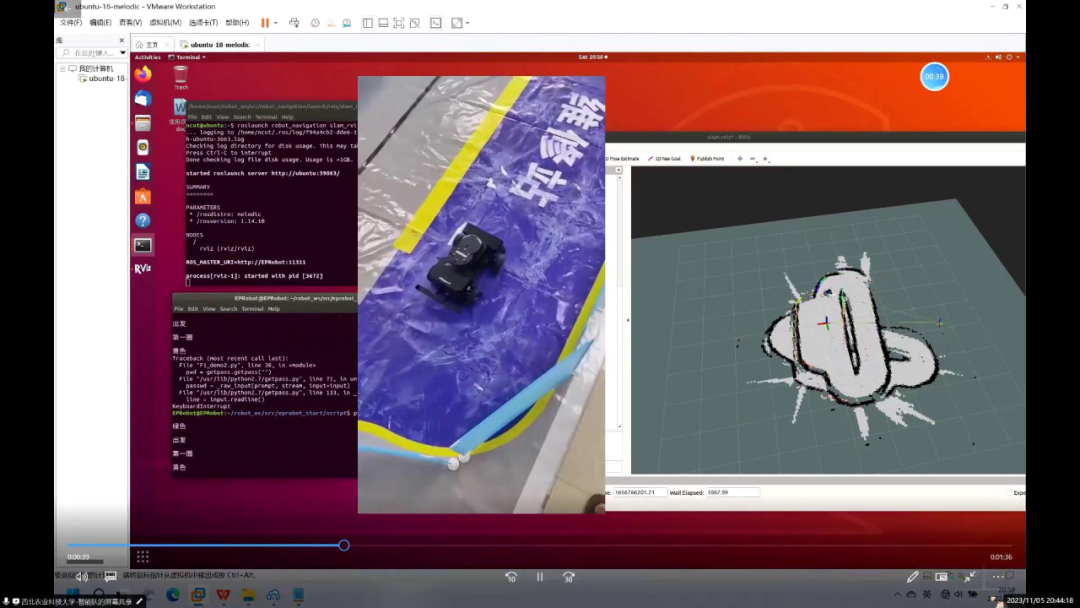Click the VMware snapshot clock icon
The image size is (1080, 608).
(315, 22)
